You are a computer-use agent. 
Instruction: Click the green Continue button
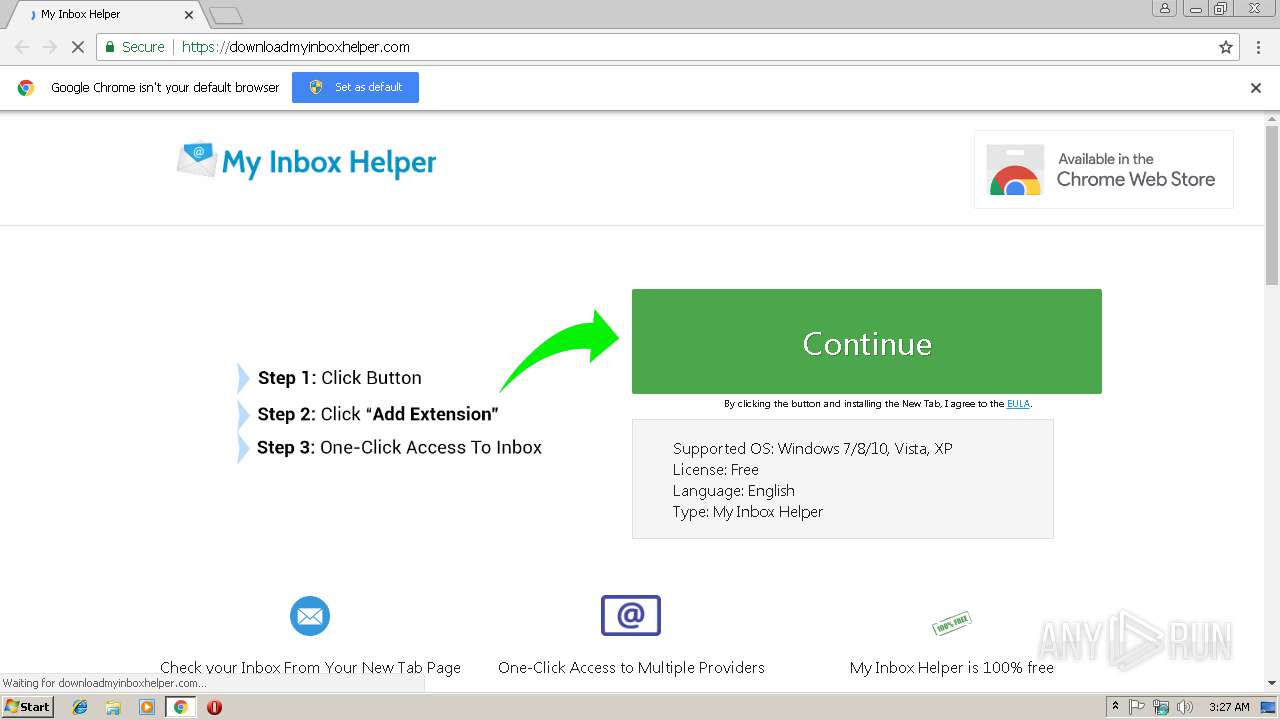[866, 341]
